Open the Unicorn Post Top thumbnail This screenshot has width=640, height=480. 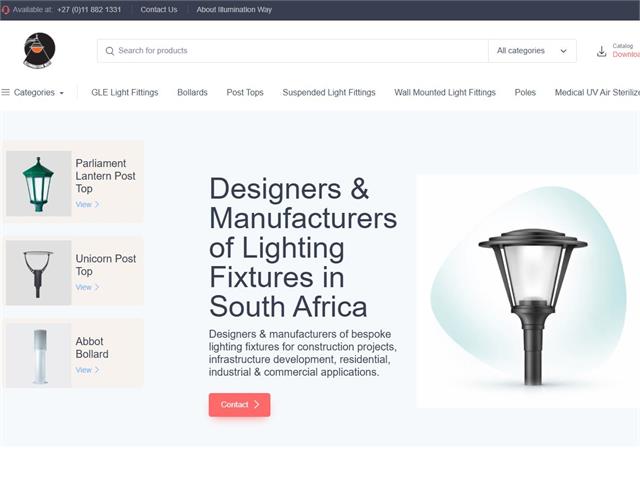click(x=38, y=272)
